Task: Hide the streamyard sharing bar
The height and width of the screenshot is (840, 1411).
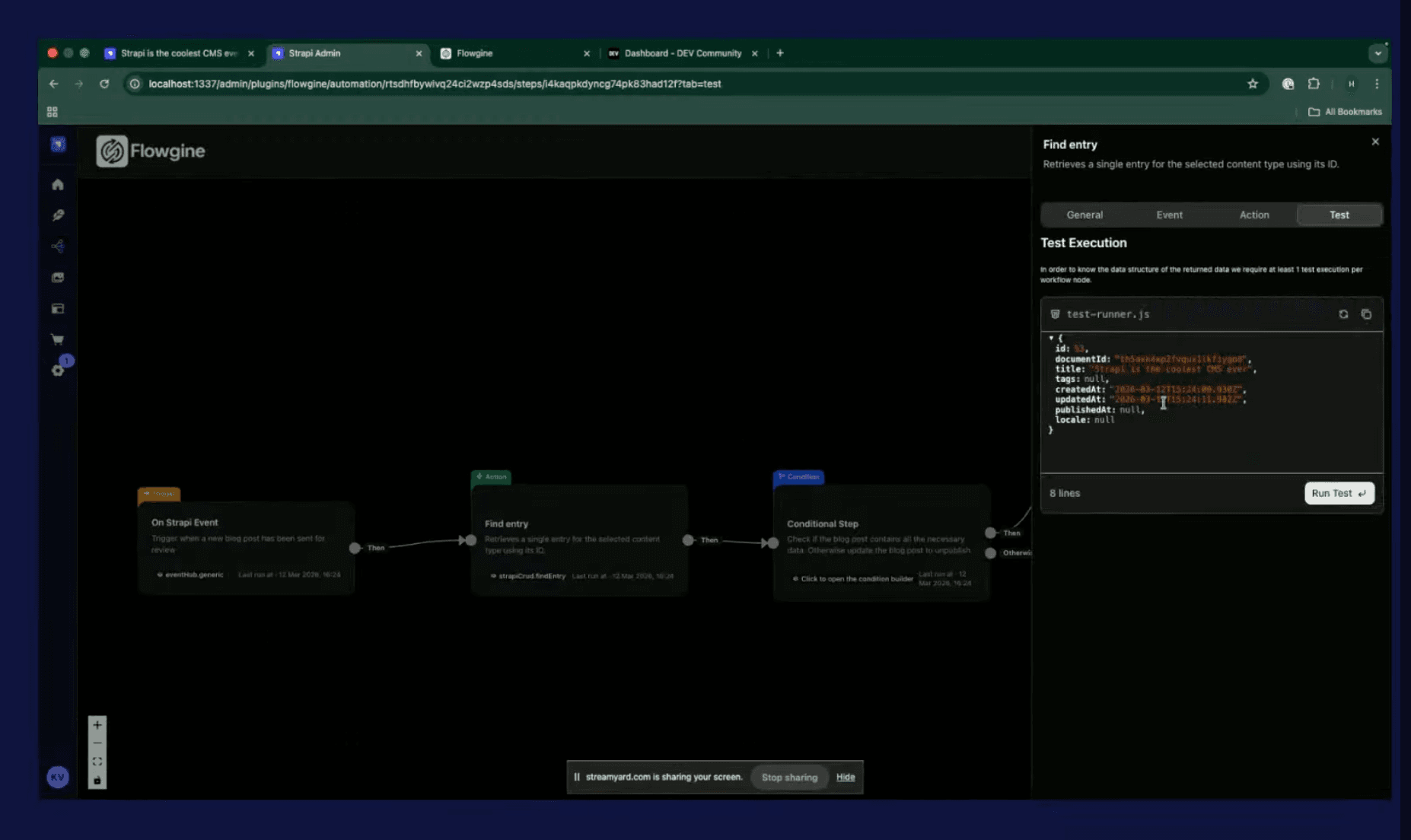Action: click(846, 777)
